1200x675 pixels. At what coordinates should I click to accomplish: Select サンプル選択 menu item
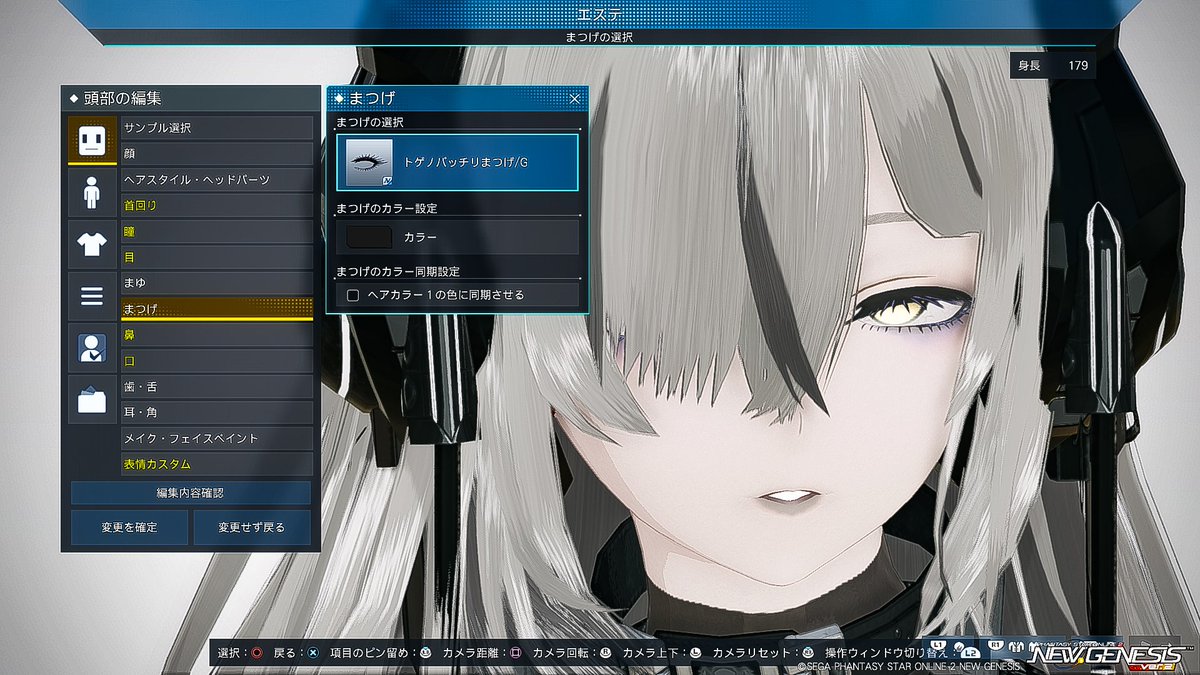217,128
